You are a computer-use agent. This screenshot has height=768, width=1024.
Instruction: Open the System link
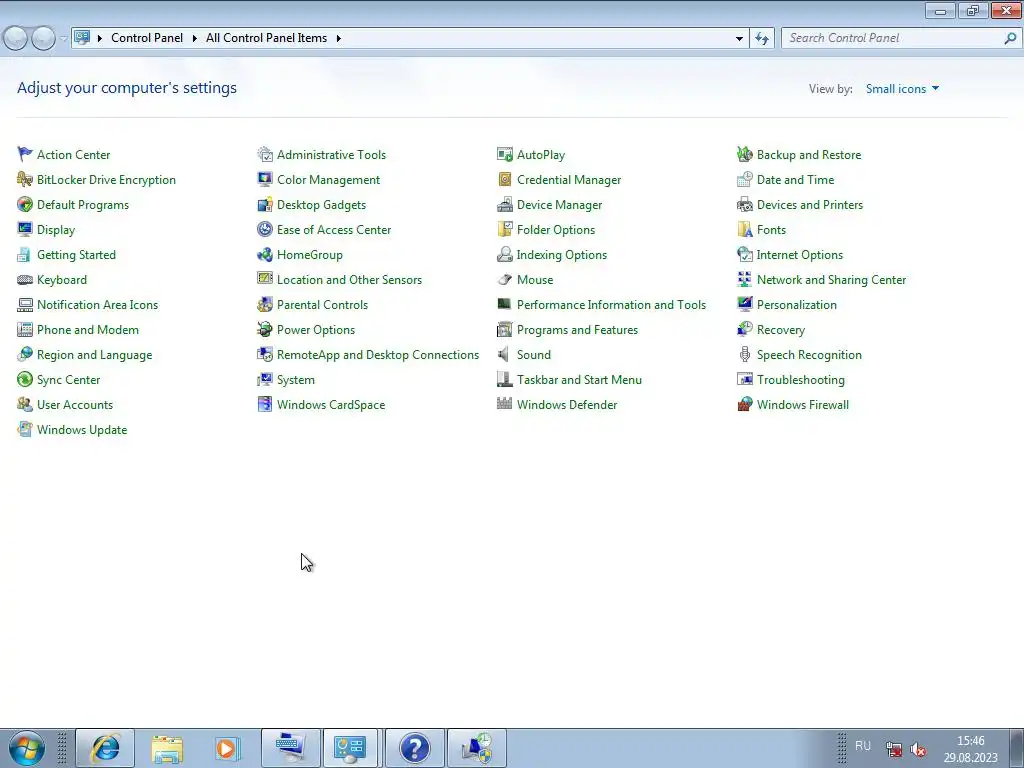[296, 380]
